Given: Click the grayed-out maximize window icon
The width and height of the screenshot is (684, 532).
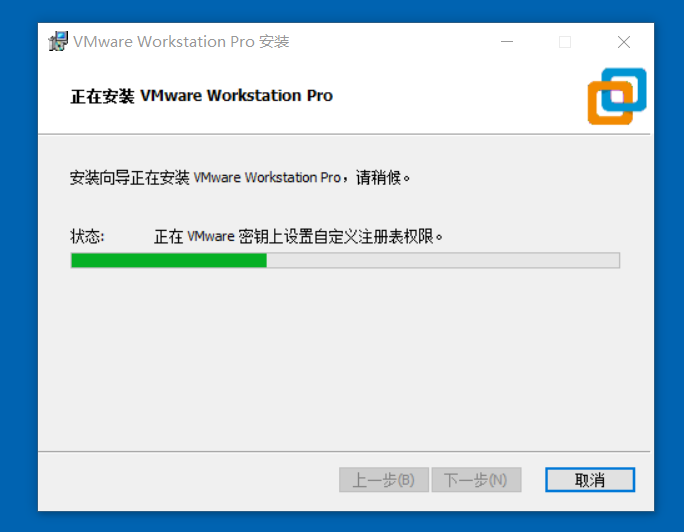Looking at the screenshot, I should [x=565, y=42].
